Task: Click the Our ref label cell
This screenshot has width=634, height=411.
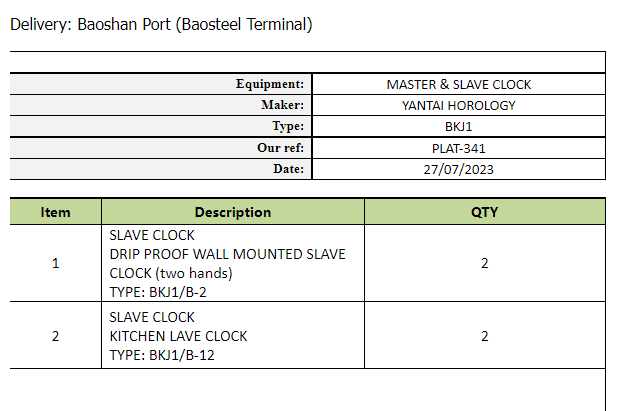Action: 161,148
